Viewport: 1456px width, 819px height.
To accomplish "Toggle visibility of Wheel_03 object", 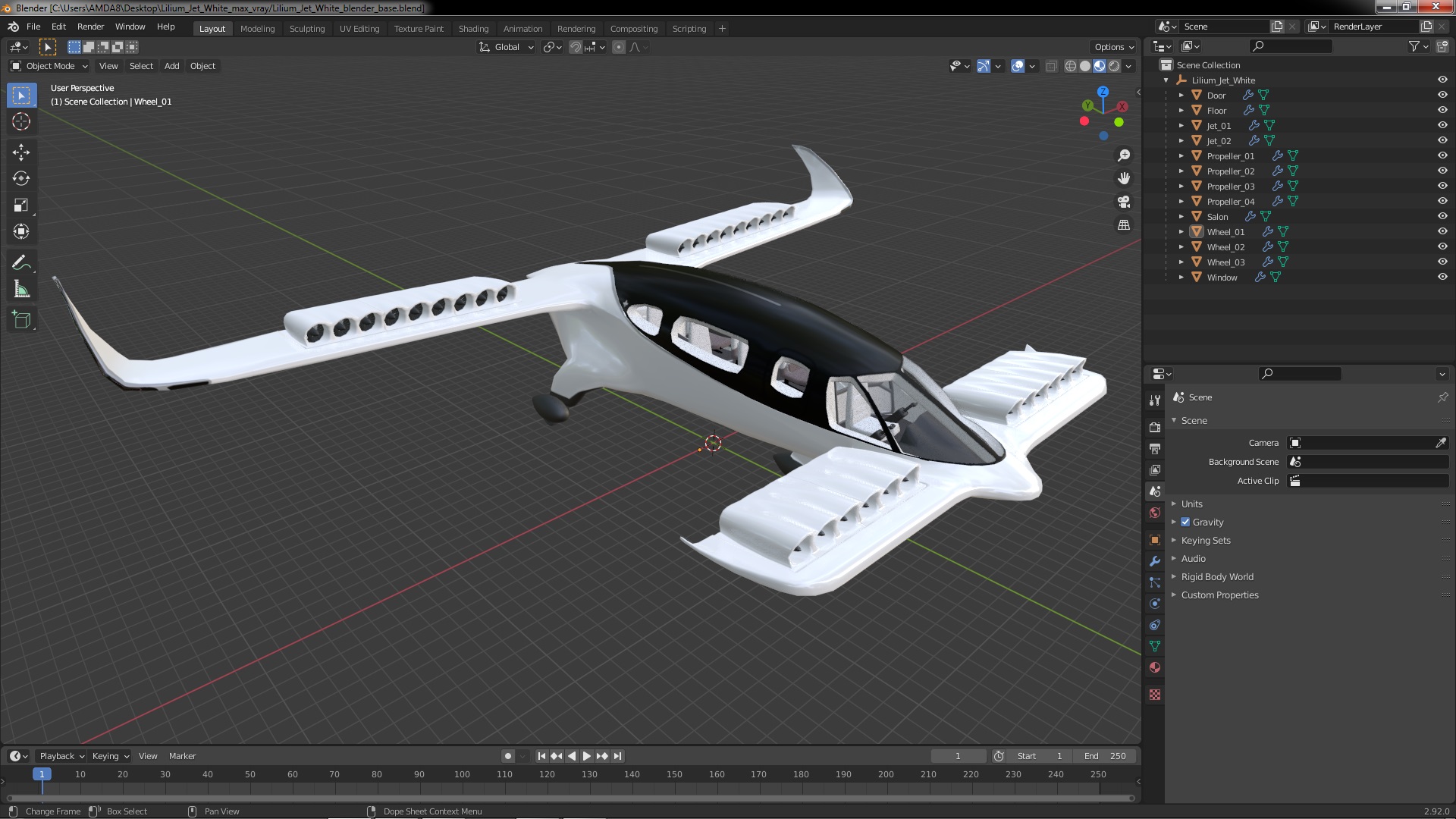I will pos(1442,262).
